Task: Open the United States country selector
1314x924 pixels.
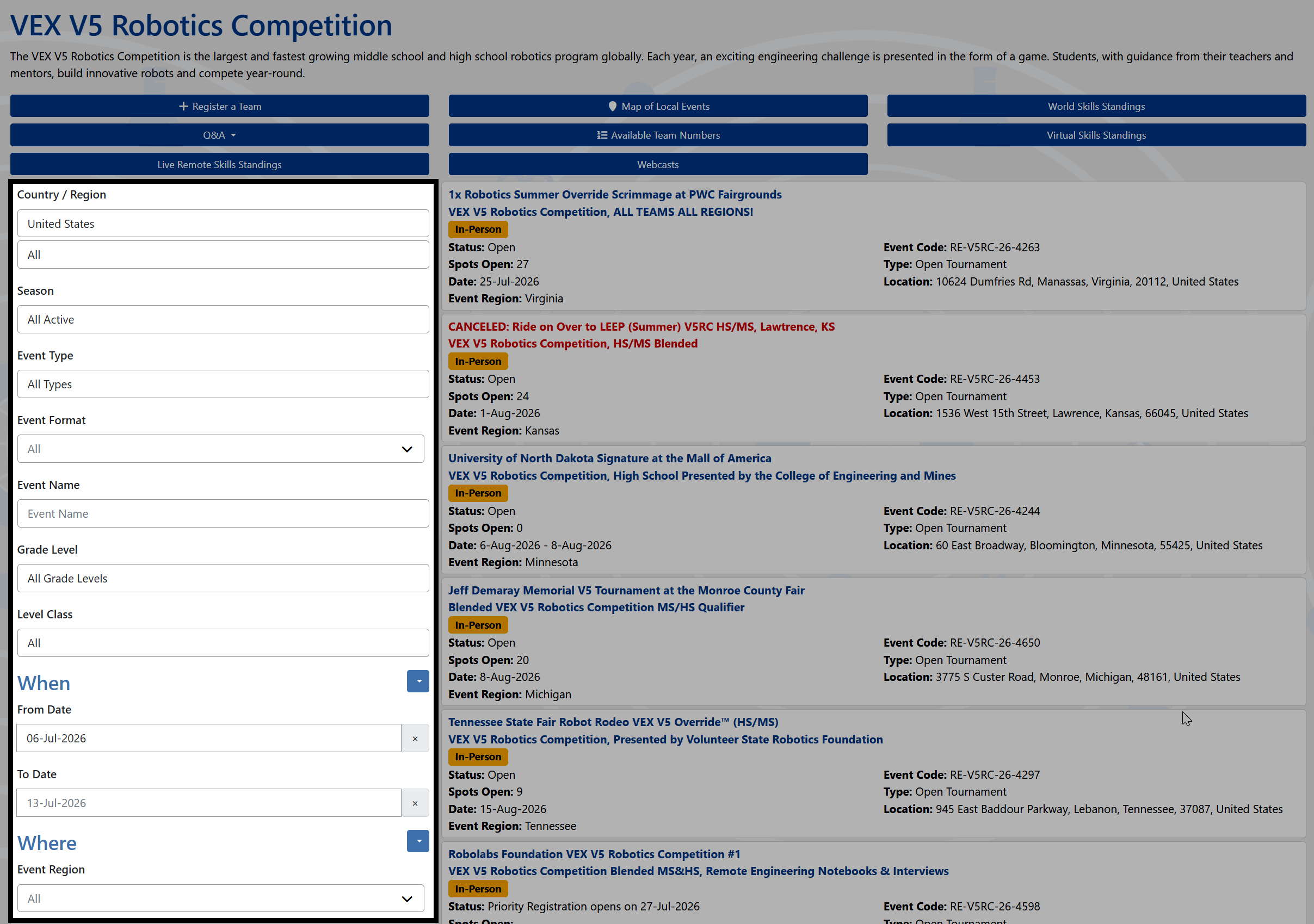Action: click(x=223, y=224)
